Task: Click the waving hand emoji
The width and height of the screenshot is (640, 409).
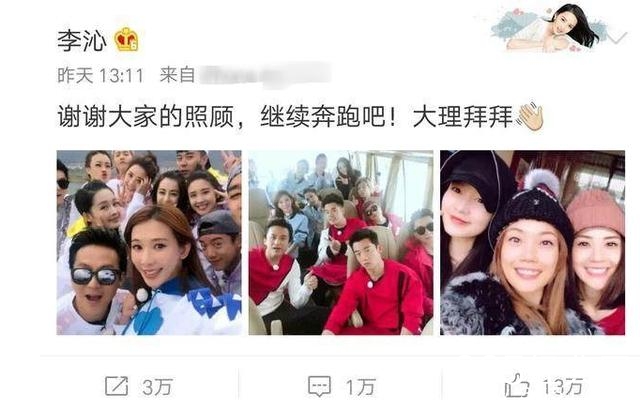Action: [x=530, y=117]
